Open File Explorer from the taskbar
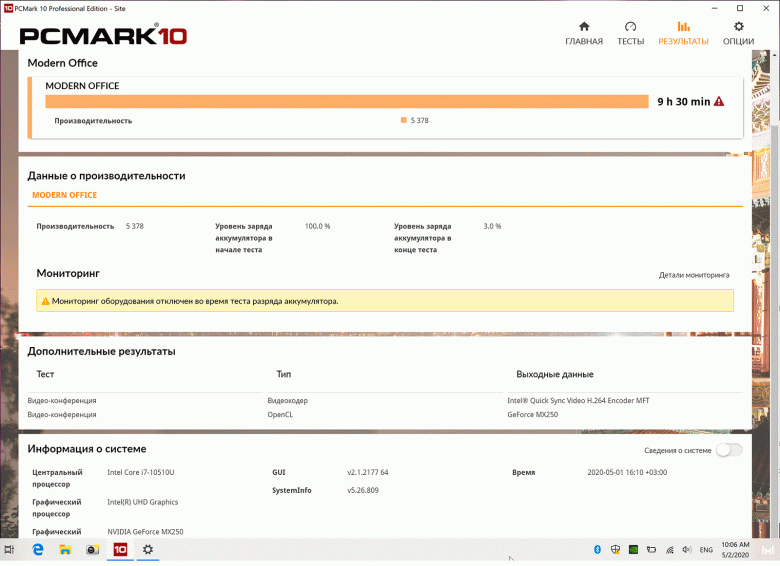Screen dimensions: 780x566 click(x=65, y=550)
